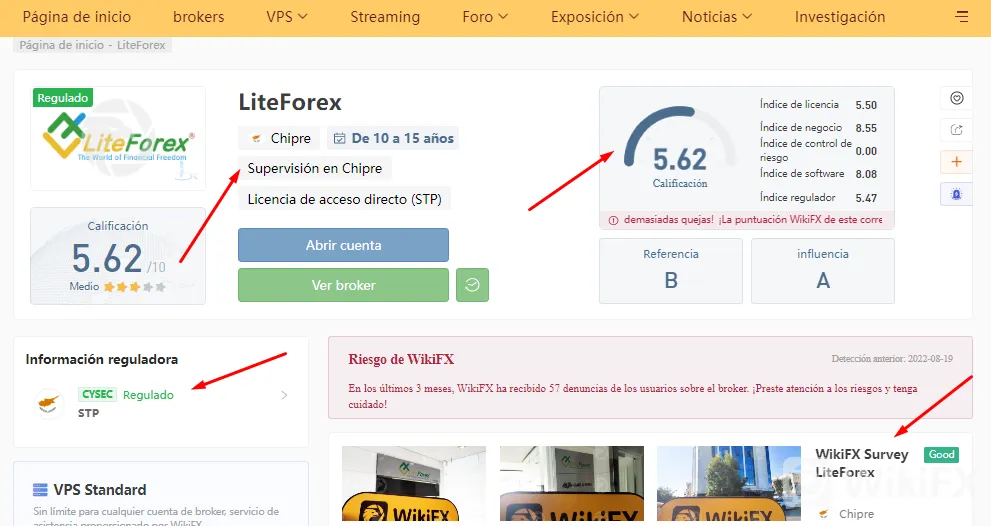Viewport: 991px width, 526px height.
Task: Click the green Good badge in WikiFX Survey
Action: 941,455
